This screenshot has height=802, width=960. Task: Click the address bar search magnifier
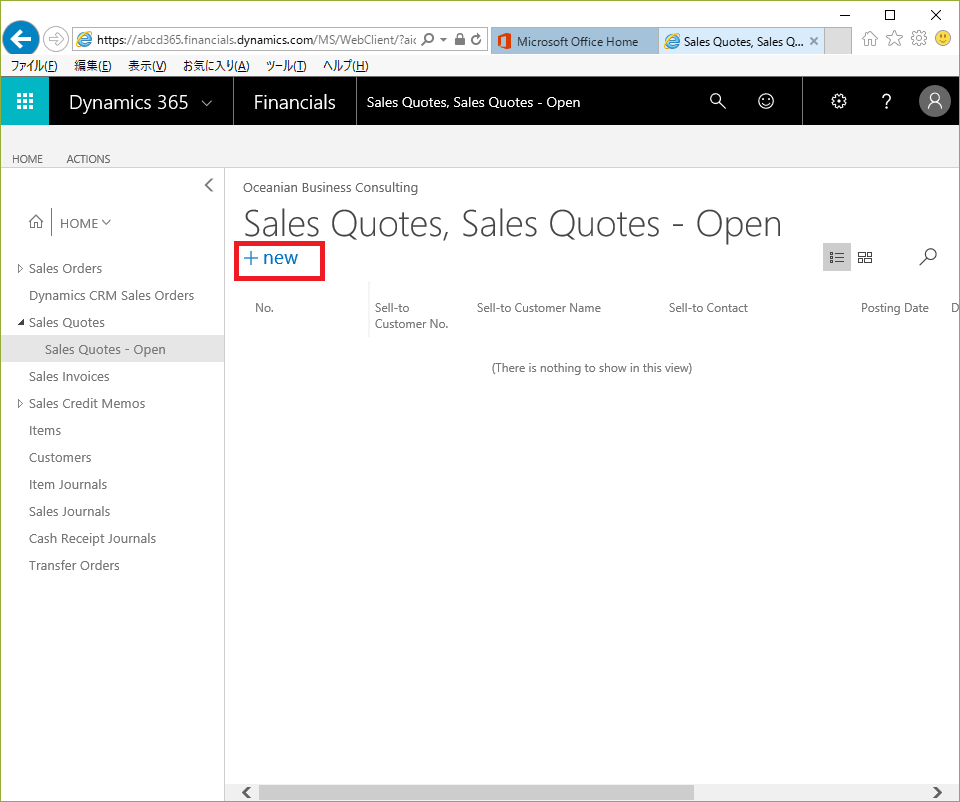pos(428,39)
